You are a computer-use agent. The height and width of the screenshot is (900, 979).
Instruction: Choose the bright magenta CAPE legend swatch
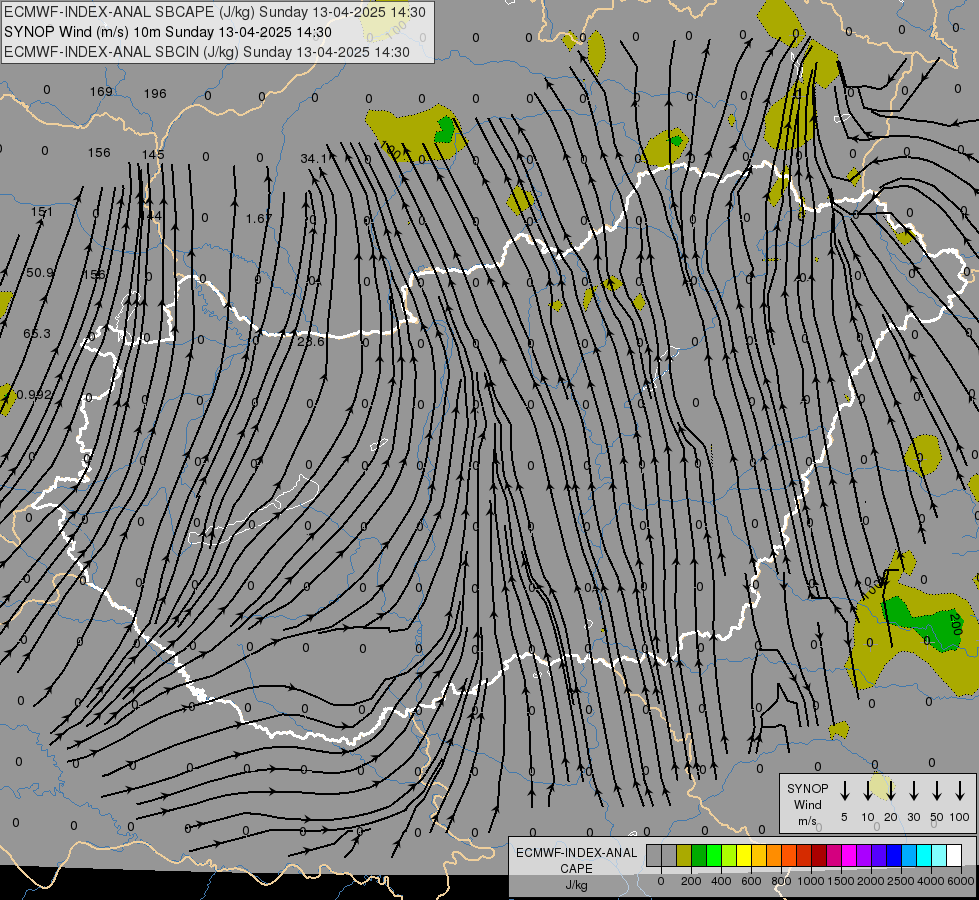(x=849, y=855)
